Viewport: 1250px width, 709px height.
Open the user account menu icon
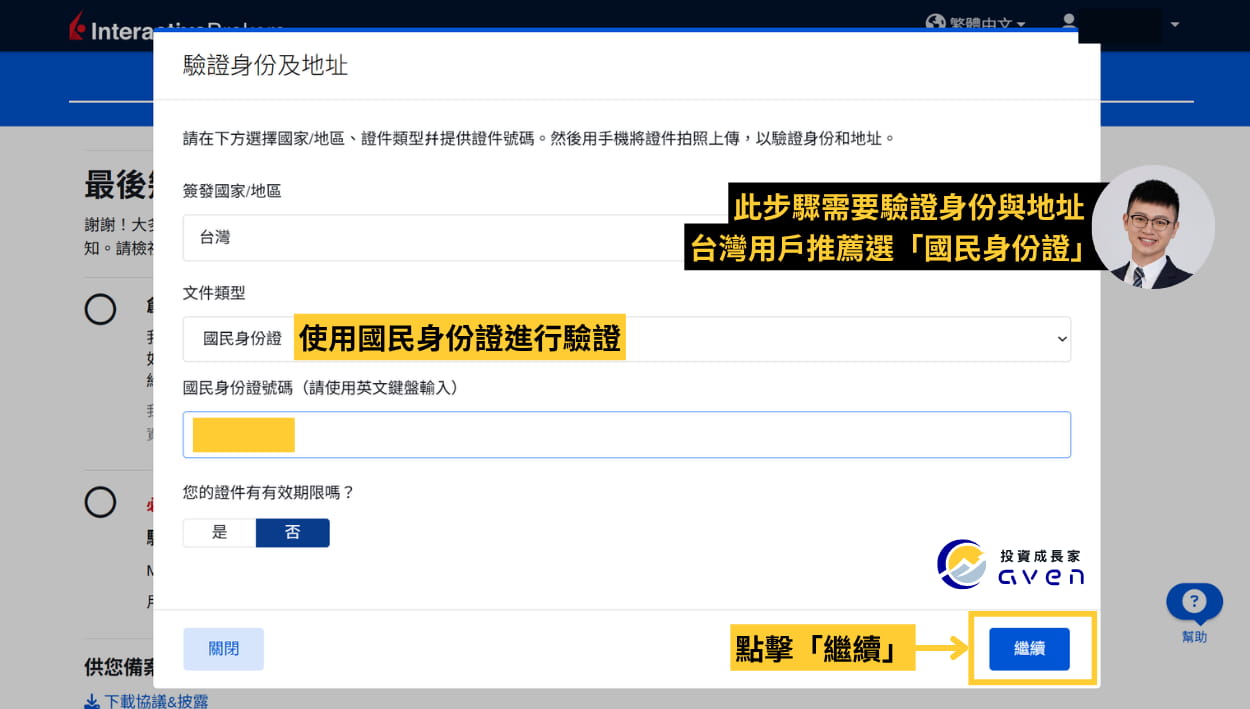point(1069,23)
